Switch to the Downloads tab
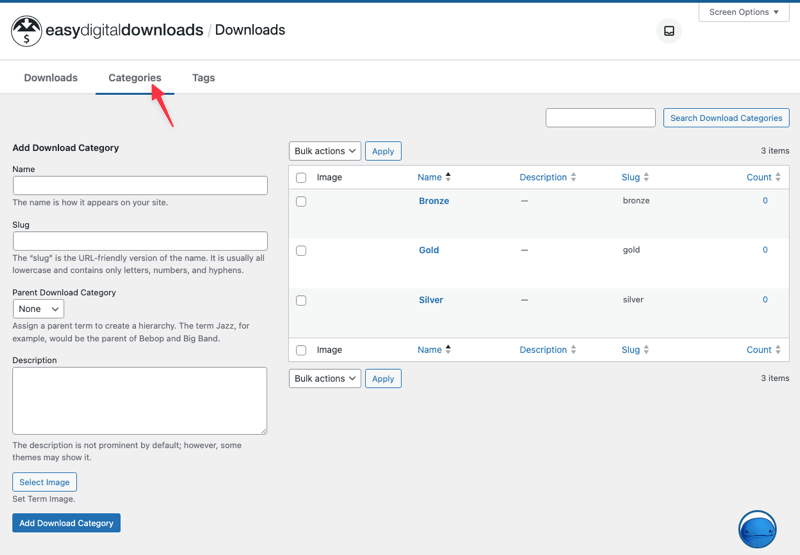Image resolution: width=800 pixels, height=555 pixels. click(51, 78)
